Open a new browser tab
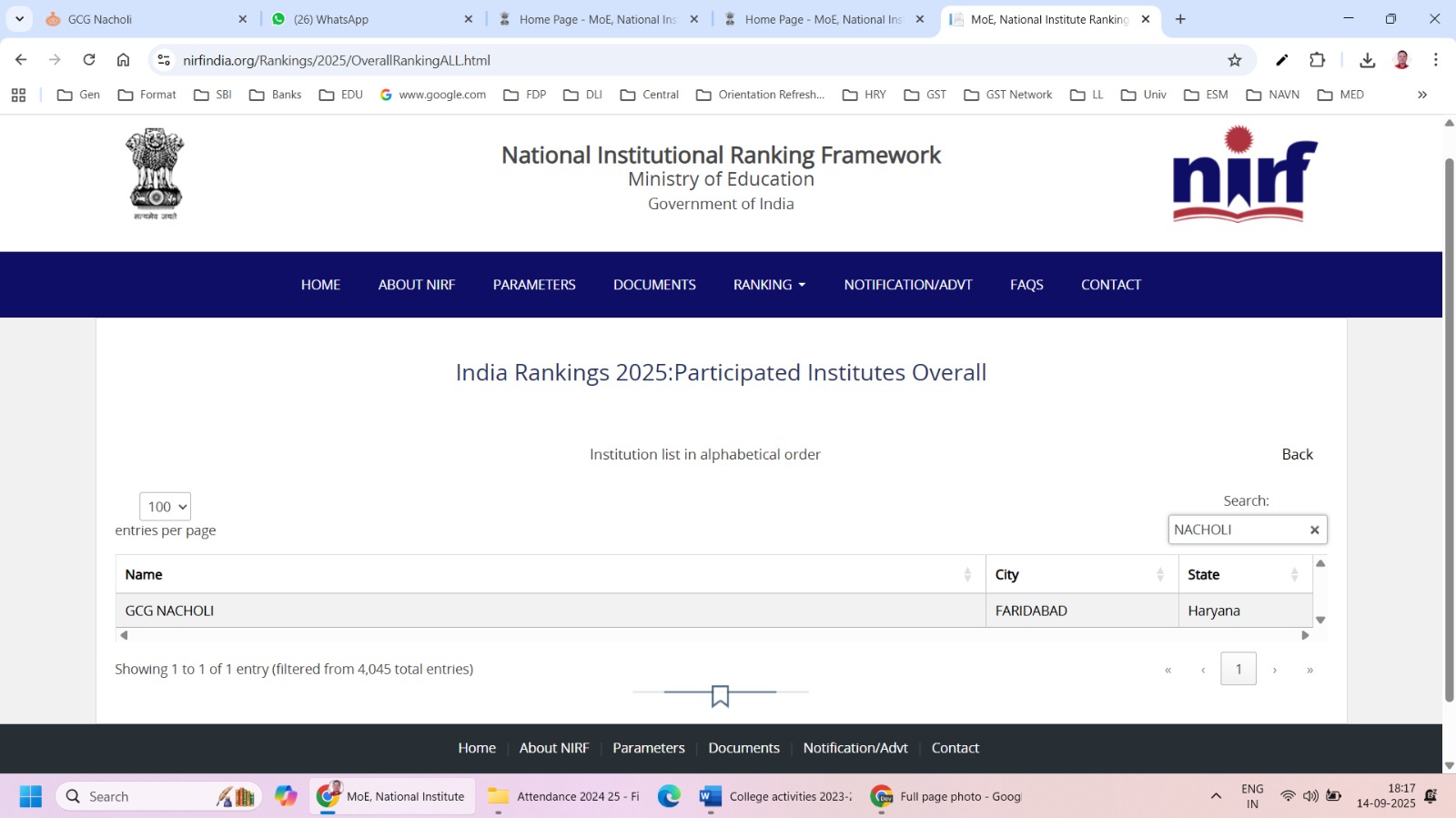This screenshot has width=1456, height=818. (x=1180, y=19)
